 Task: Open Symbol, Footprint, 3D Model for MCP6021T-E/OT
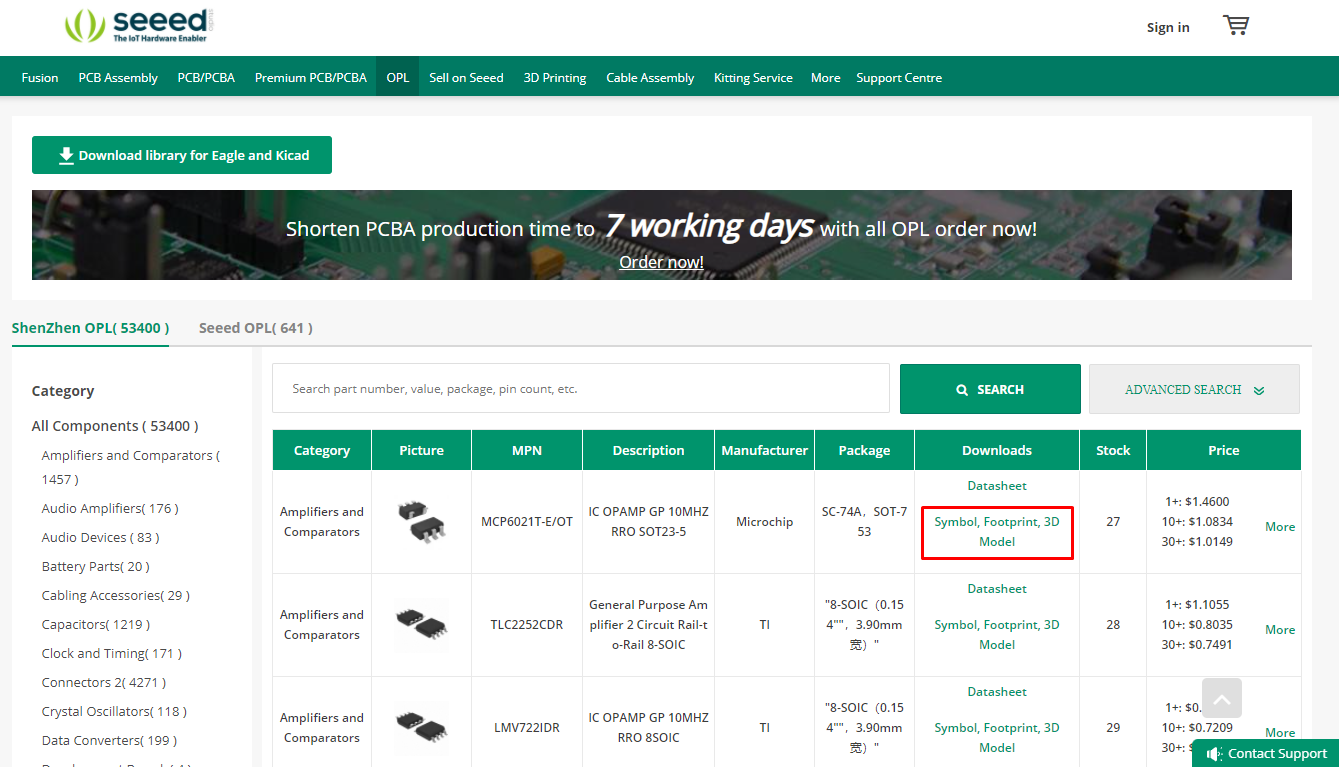997,532
